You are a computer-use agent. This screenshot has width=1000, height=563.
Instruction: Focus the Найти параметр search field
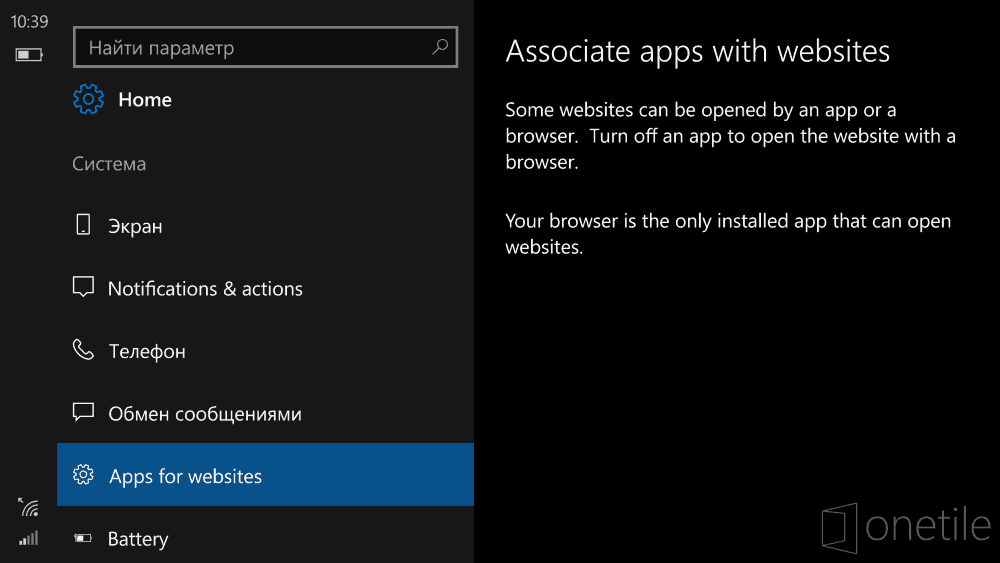(x=255, y=47)
